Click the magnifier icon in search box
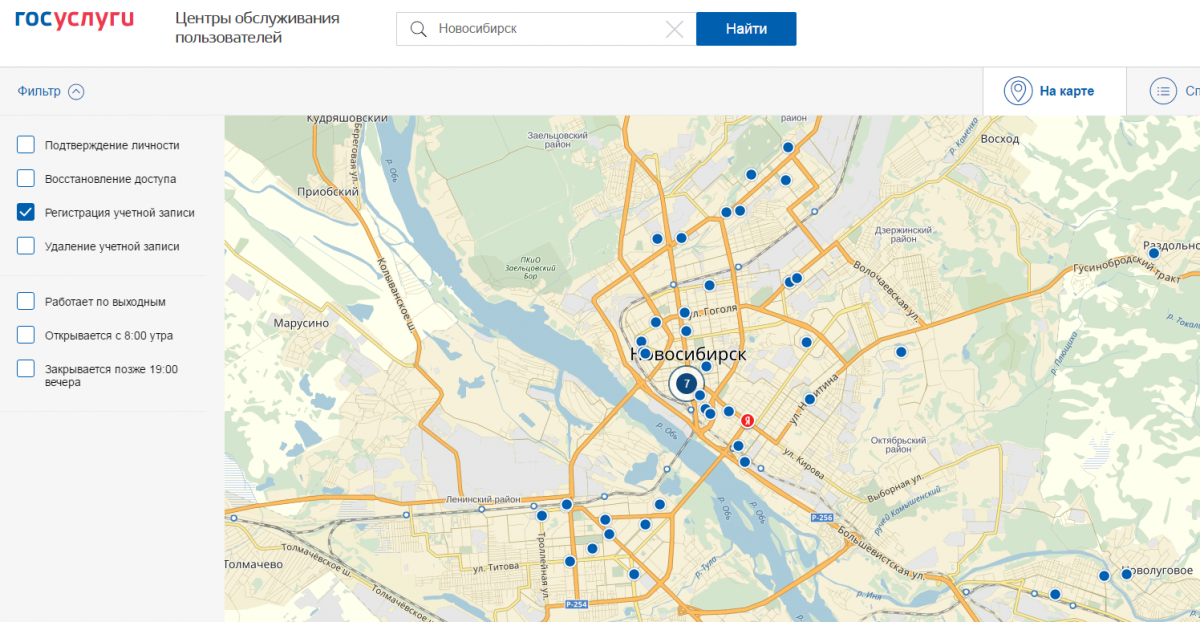Viewport: 1200px width, 622px height. (419, 30)
